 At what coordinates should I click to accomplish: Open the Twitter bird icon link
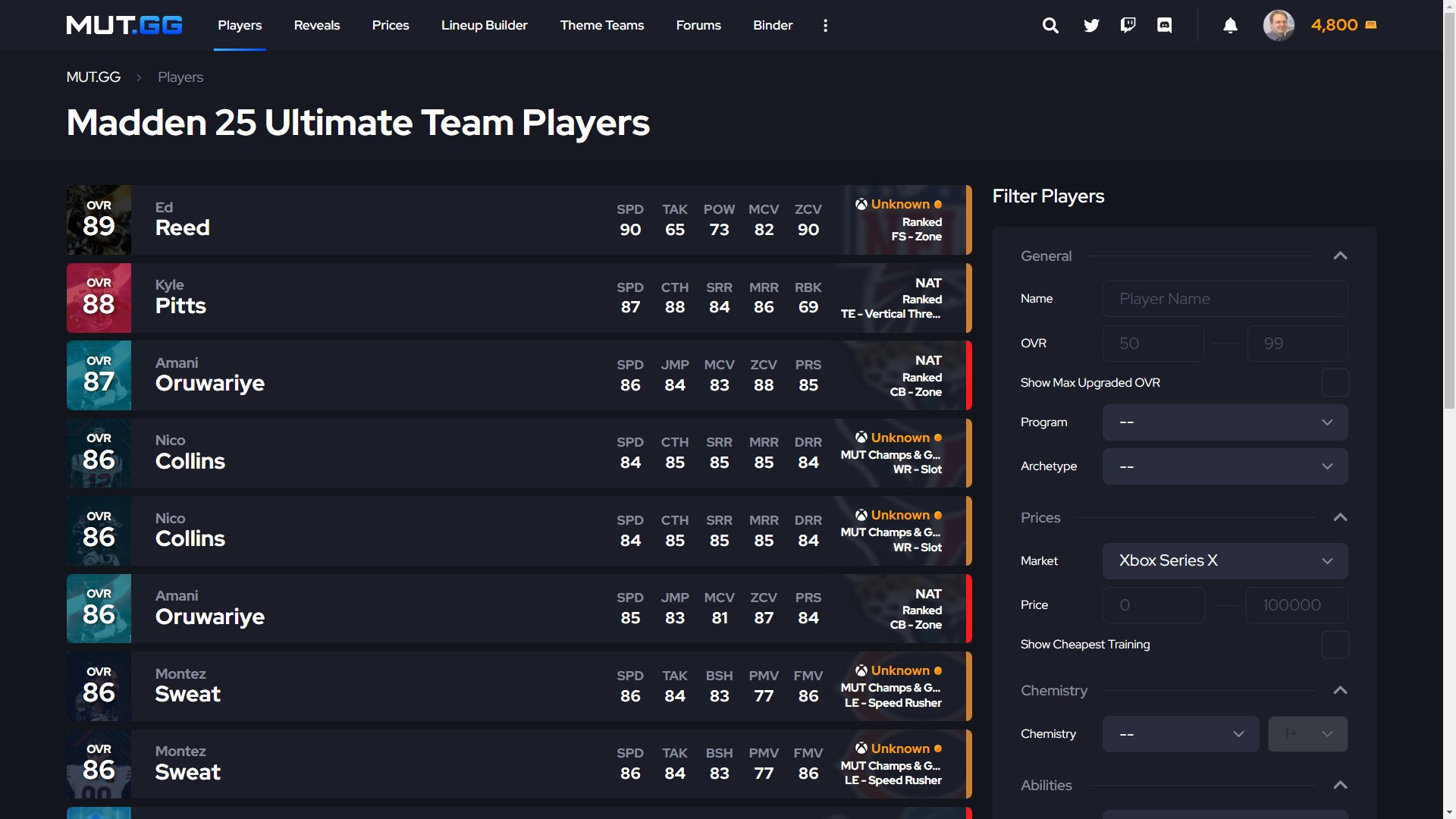tap(1091, 25)
